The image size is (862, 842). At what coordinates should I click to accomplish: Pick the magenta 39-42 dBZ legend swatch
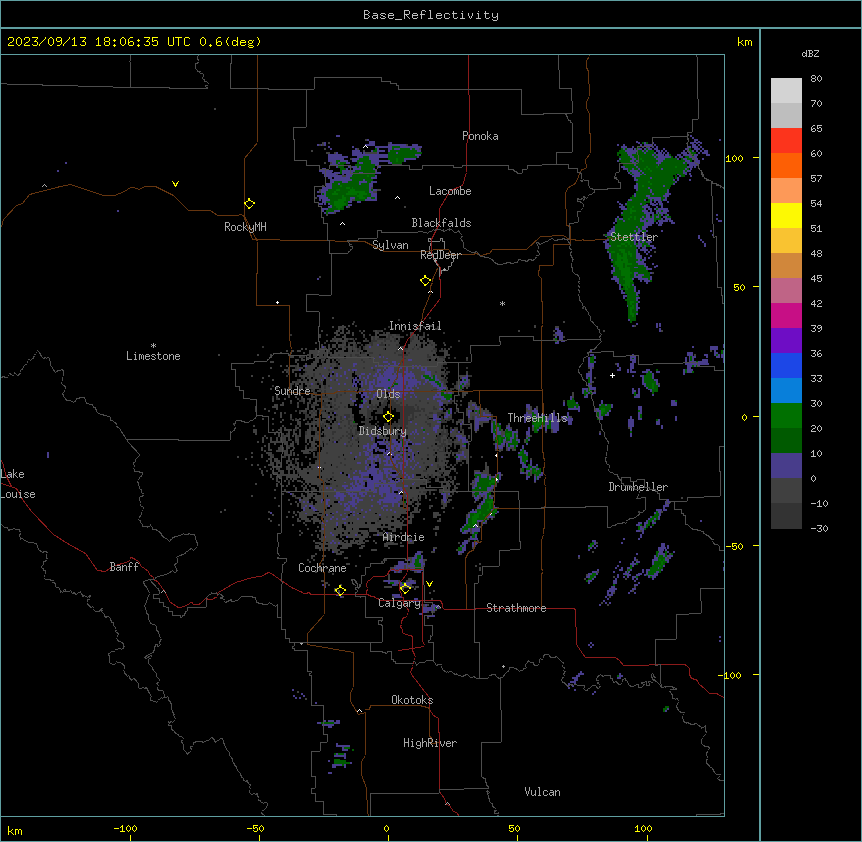click(786, 315)
